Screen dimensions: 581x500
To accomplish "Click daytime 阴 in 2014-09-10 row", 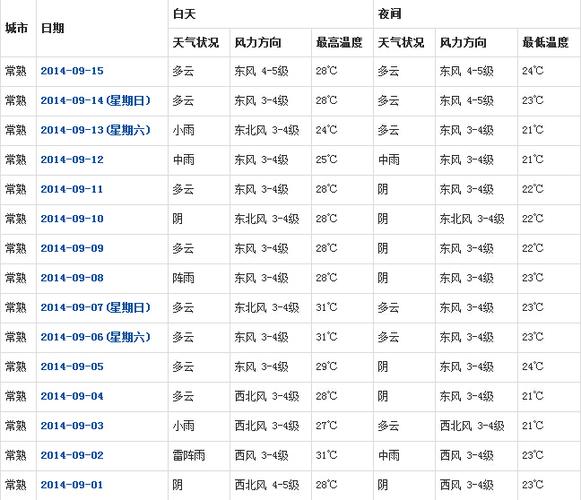I will tap(178, 219).
